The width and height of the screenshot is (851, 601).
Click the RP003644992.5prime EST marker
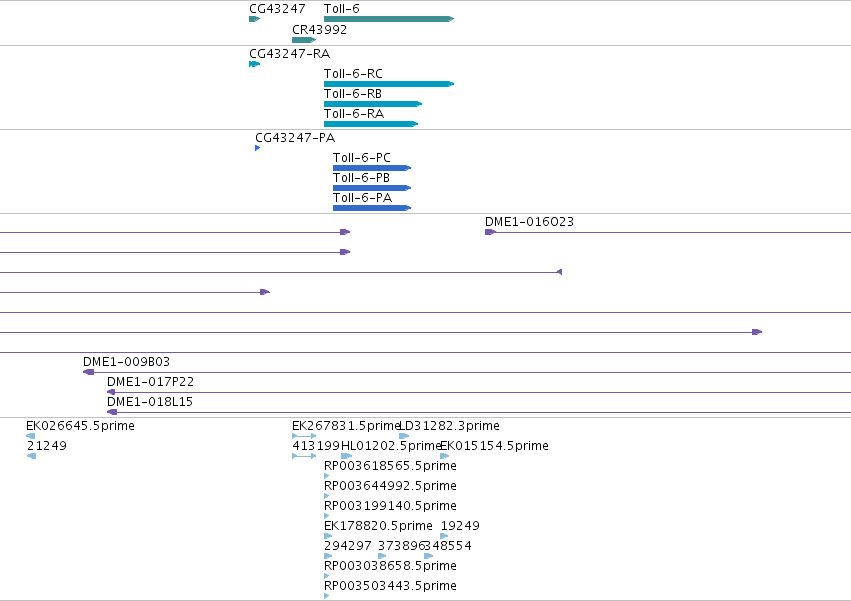click(326, 496)
